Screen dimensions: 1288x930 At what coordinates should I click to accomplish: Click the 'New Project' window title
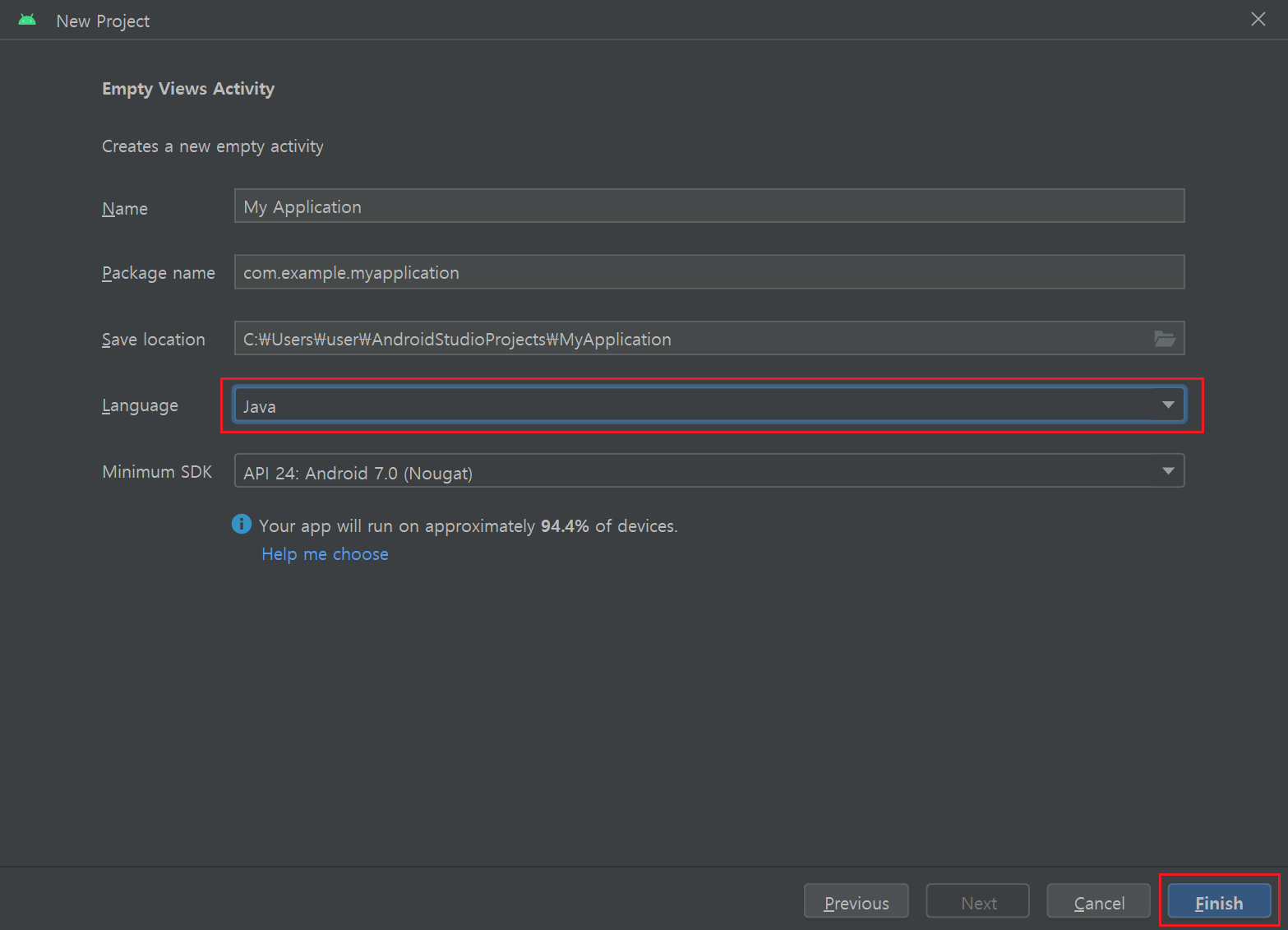103,21
